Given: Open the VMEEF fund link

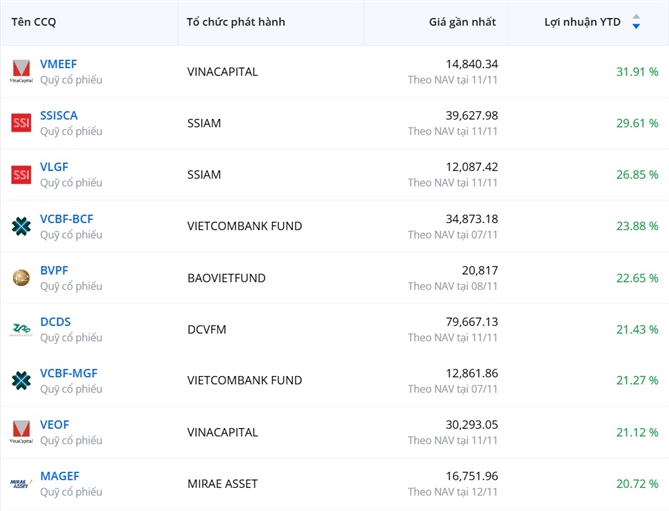Looking at the screenshot, I should point(58,64).
